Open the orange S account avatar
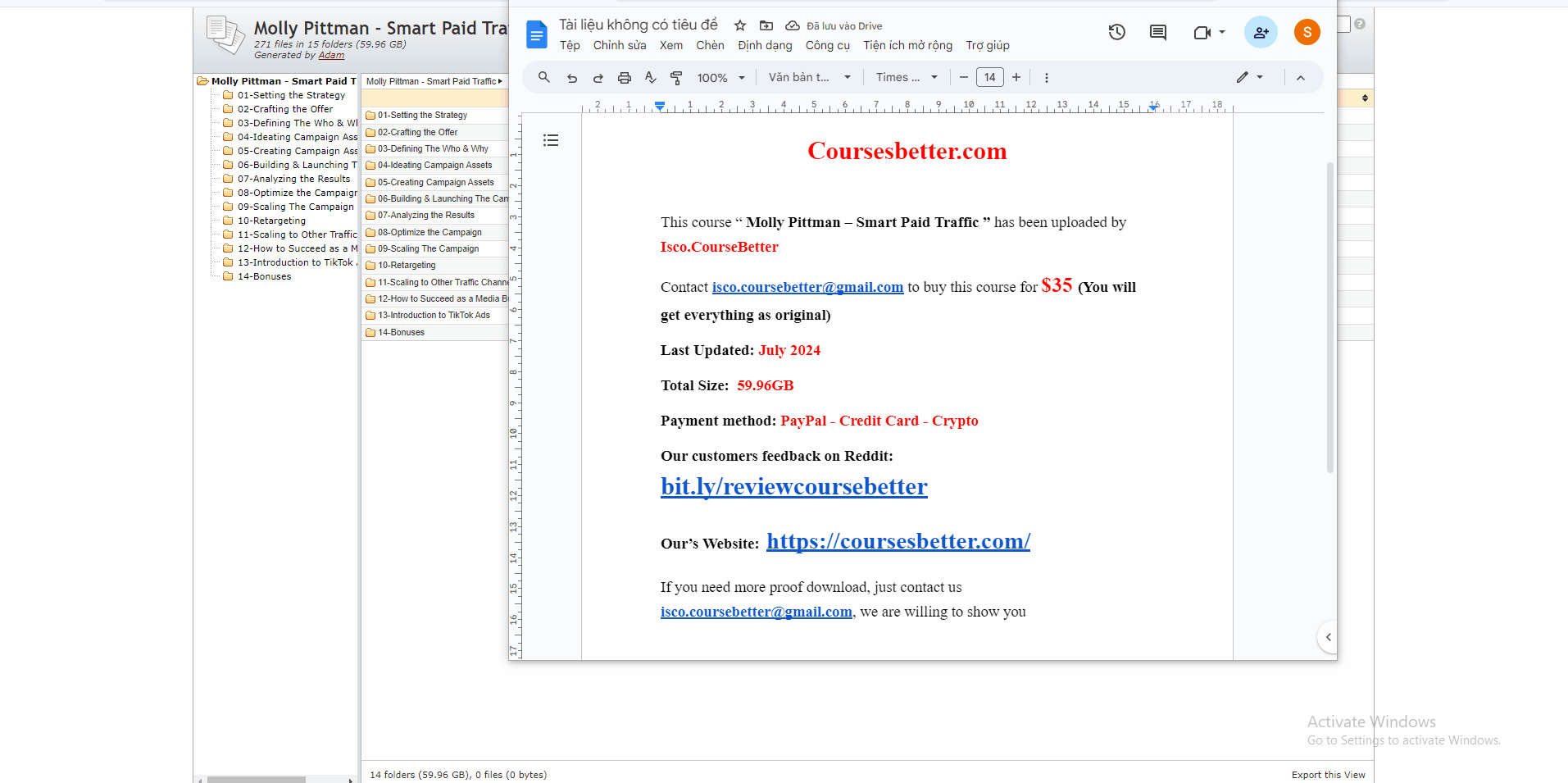This screenshot has width=1568, height=783. tap(1307, 32)
